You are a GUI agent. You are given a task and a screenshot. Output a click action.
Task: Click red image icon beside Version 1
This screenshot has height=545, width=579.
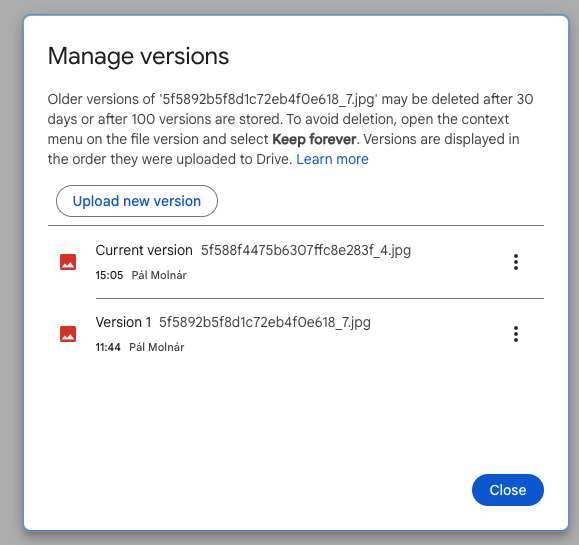(x=68, y=334)
